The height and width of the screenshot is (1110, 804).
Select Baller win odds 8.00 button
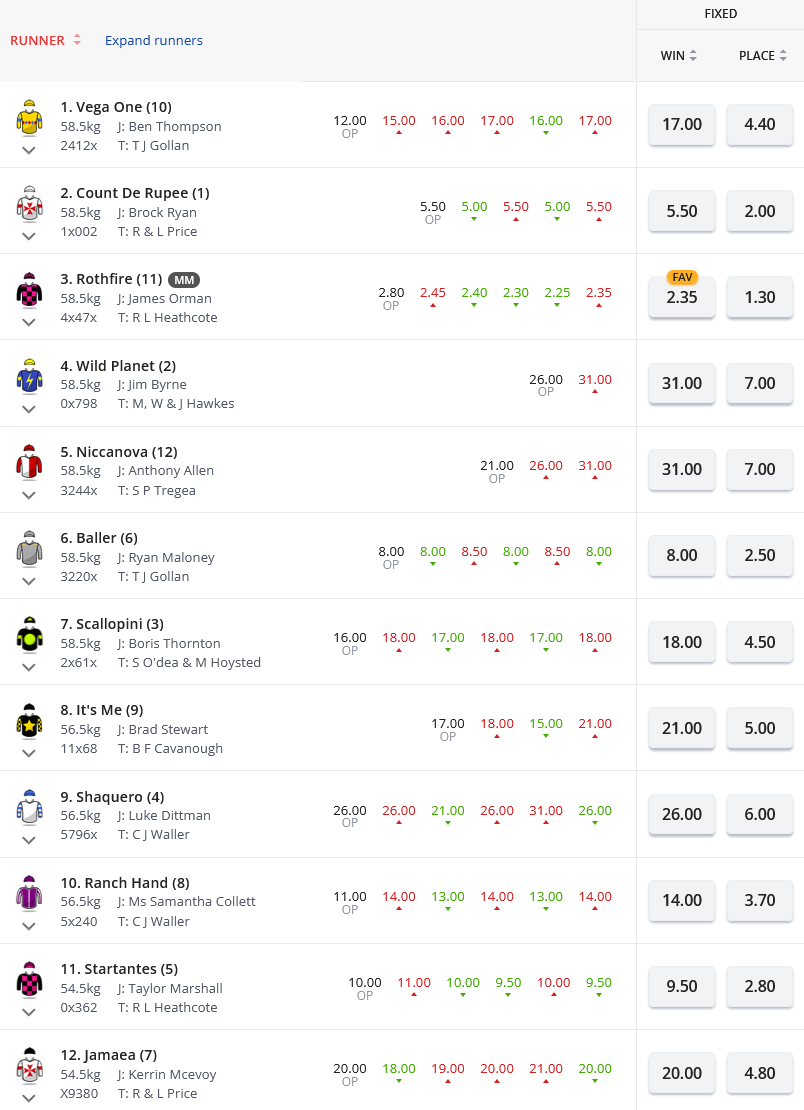click(x=682, y=555)
